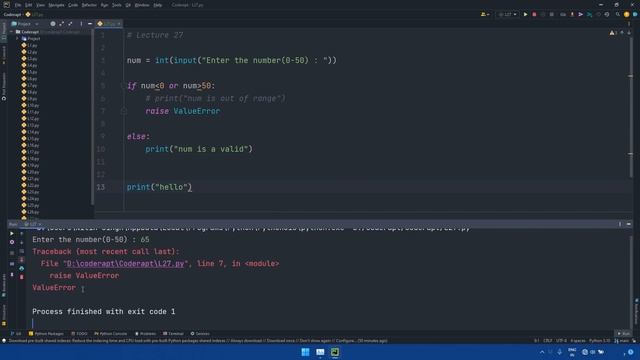Image resolution: width=640 pixels, height=360 pixels.
Task: Open Python Packages tool window
Action: click(x=46, y=333)
